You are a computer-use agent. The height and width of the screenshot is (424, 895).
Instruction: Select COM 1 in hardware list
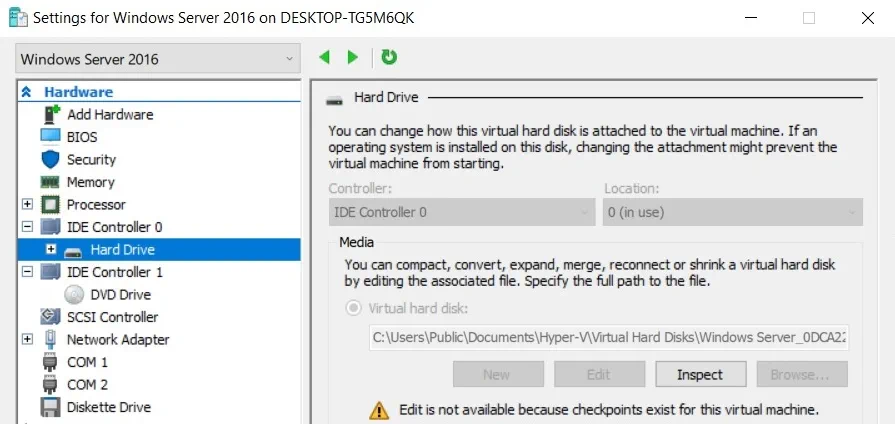tap(87, 362)
